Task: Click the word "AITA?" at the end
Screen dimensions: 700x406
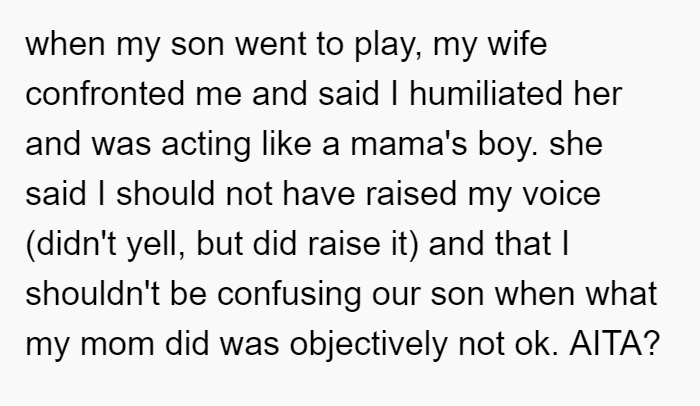Action: [614, 343]
